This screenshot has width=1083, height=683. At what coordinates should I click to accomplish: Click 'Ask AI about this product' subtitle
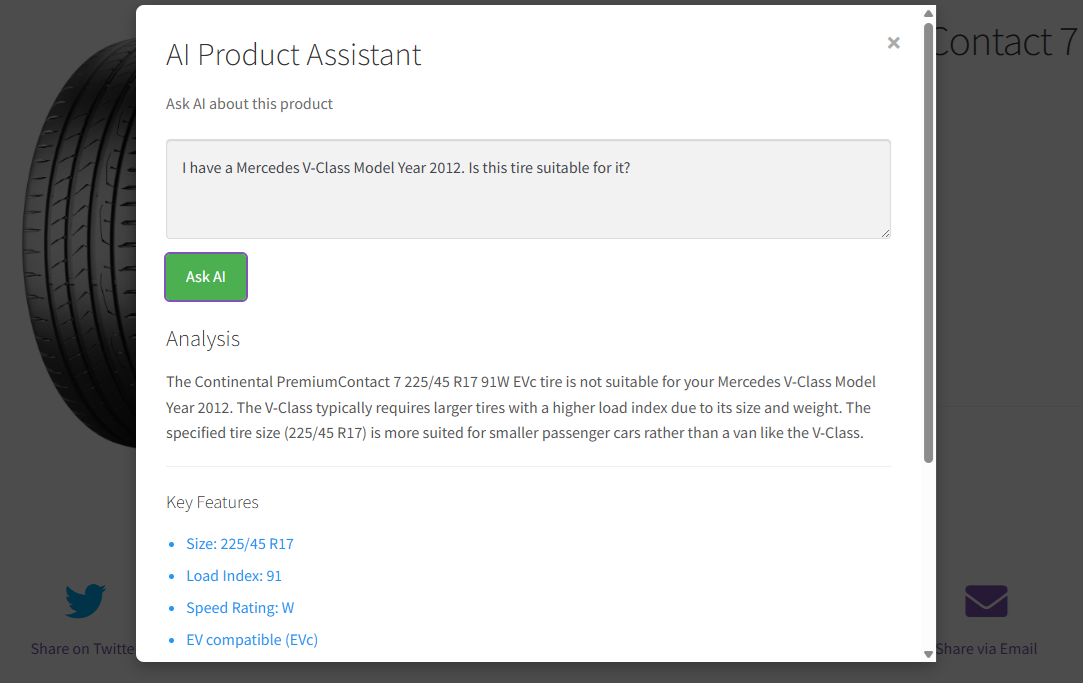[x=249, y=104]
